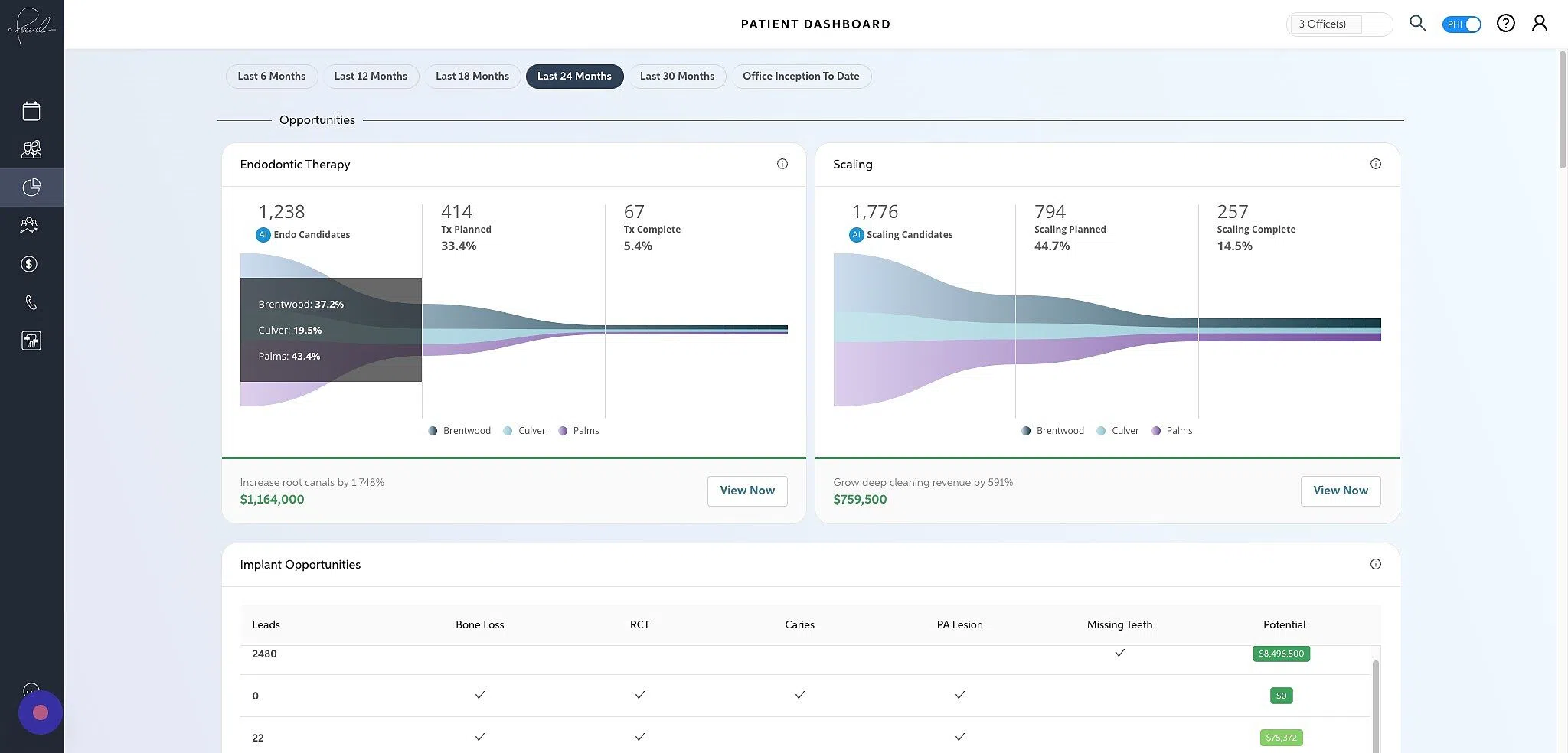Viewport: 1568px width, 753px height.
Task: Click the user profile icon
Action: [1540, 23]
